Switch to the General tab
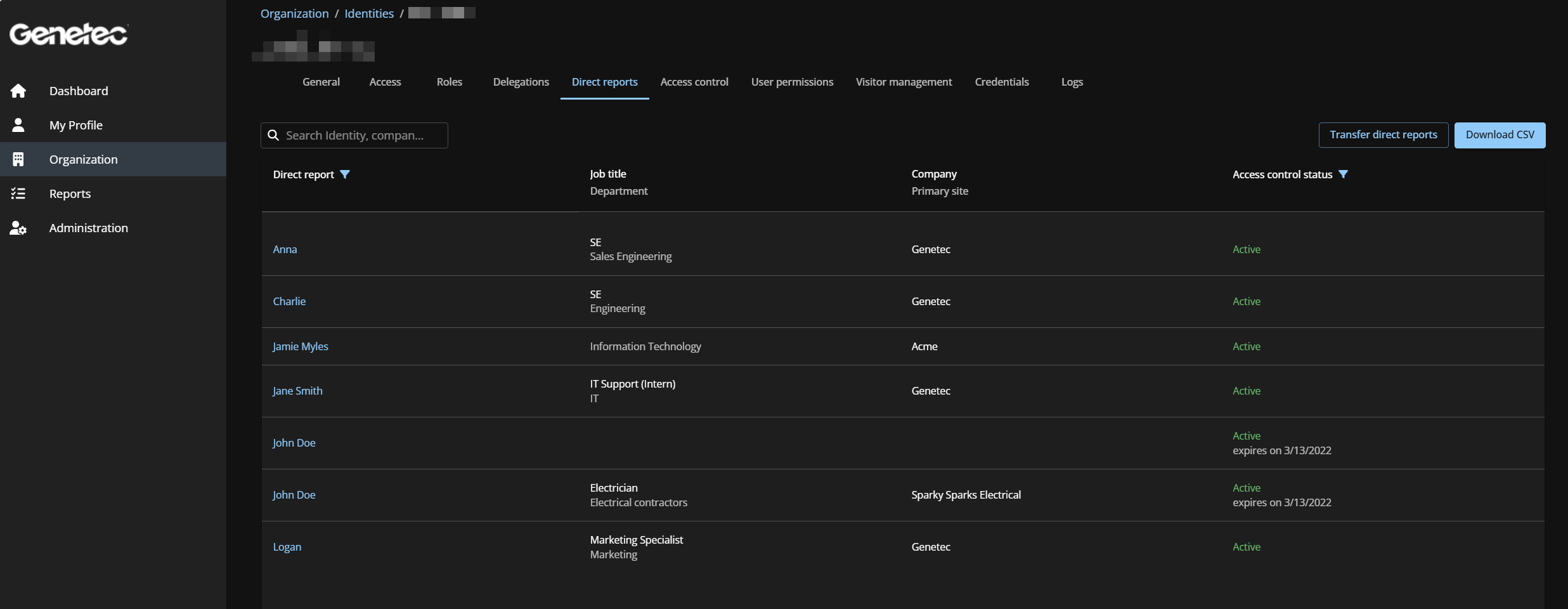 tap(321, 82)
